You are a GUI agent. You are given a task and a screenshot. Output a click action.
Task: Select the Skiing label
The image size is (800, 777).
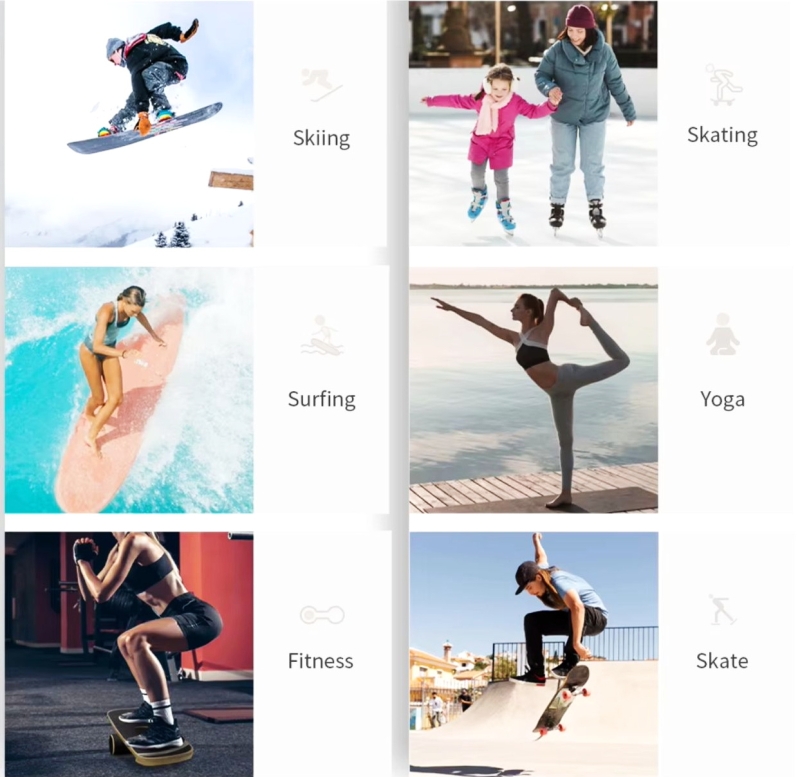(321, 138)
